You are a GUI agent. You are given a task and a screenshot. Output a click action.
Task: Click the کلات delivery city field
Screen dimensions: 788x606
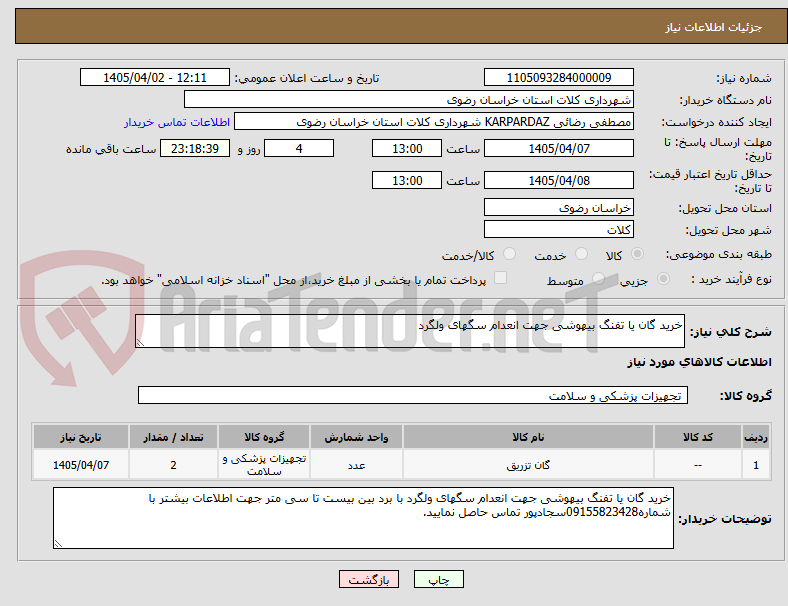[558, 230]
